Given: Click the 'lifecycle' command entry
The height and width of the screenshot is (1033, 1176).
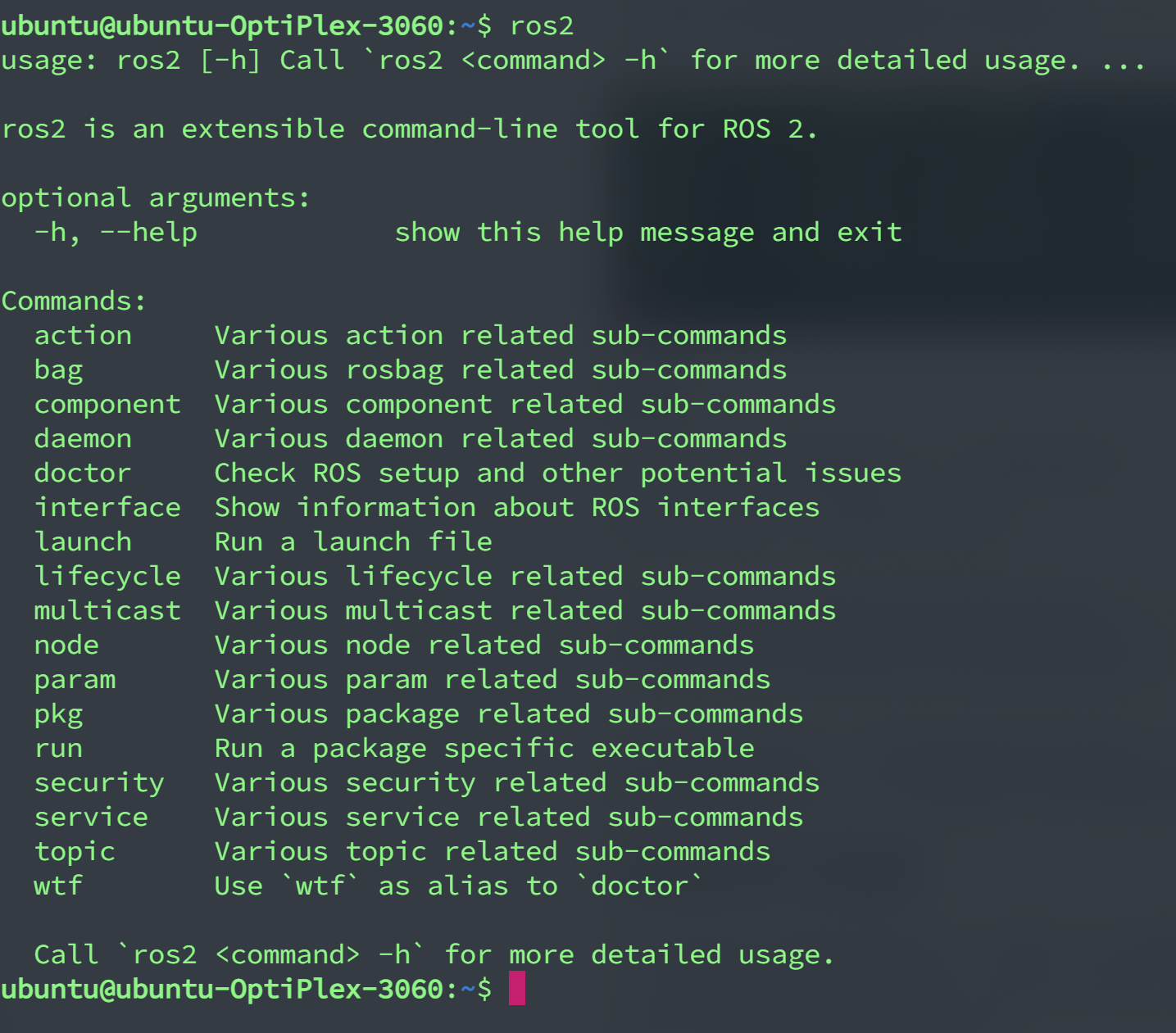Looking at the screenshot, I should click(x=107, y=576).
